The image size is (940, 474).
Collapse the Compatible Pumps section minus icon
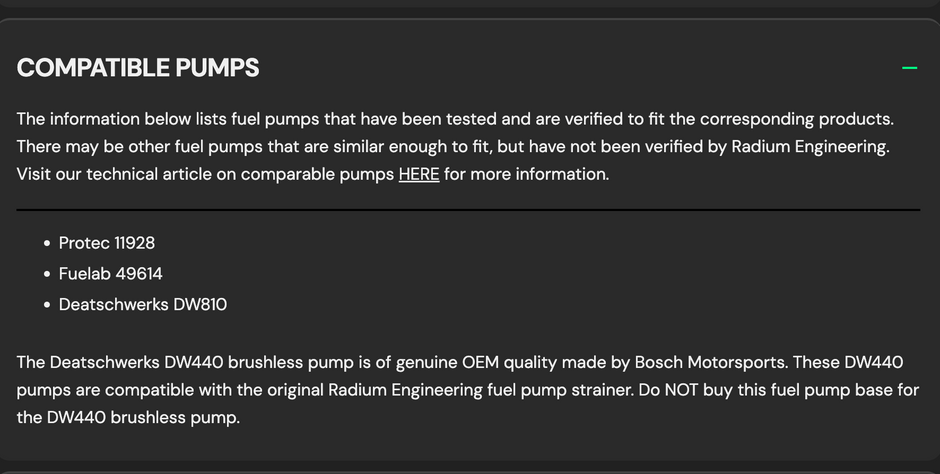tap(909, 68)
